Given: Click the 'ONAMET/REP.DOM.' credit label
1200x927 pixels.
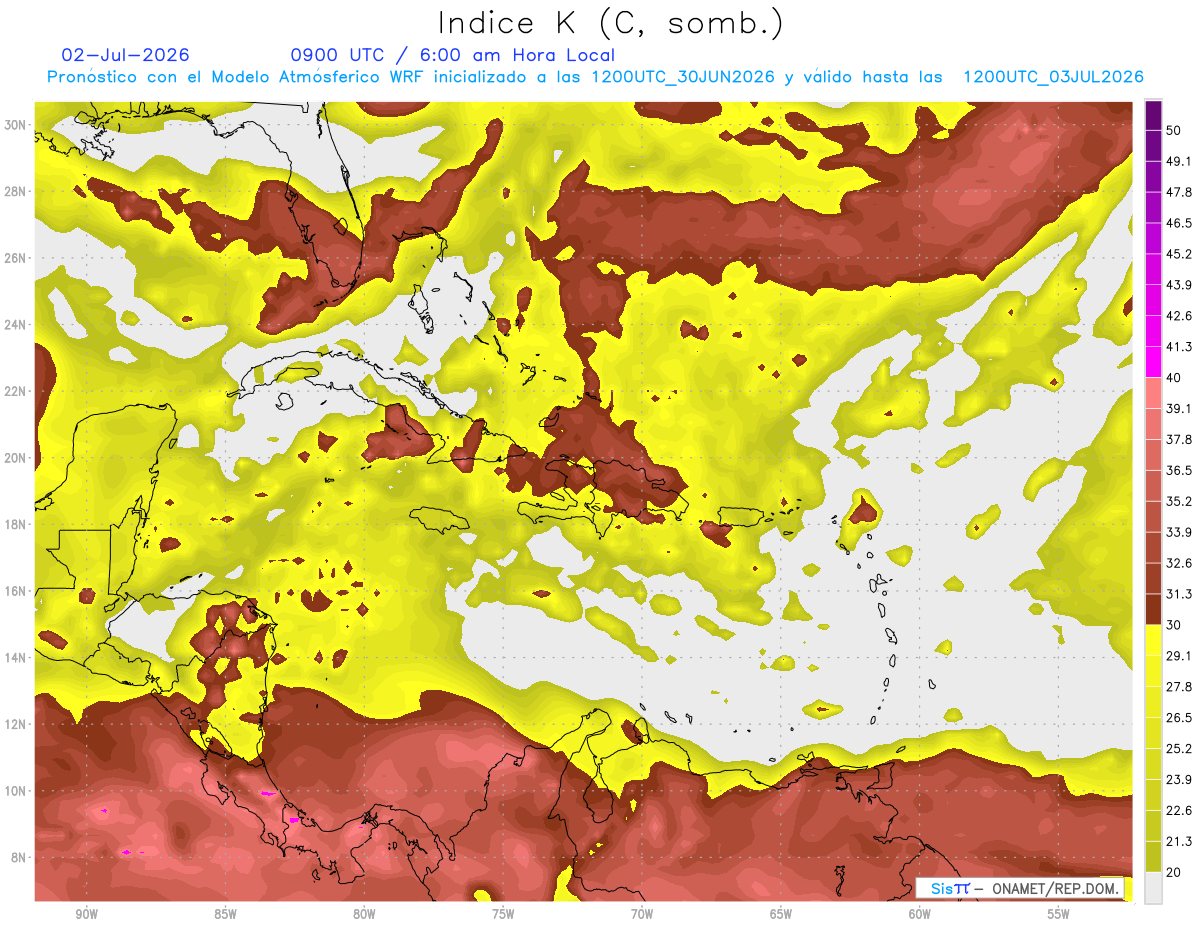Looking at the screenshot, I should click(x=1054, y=888).
